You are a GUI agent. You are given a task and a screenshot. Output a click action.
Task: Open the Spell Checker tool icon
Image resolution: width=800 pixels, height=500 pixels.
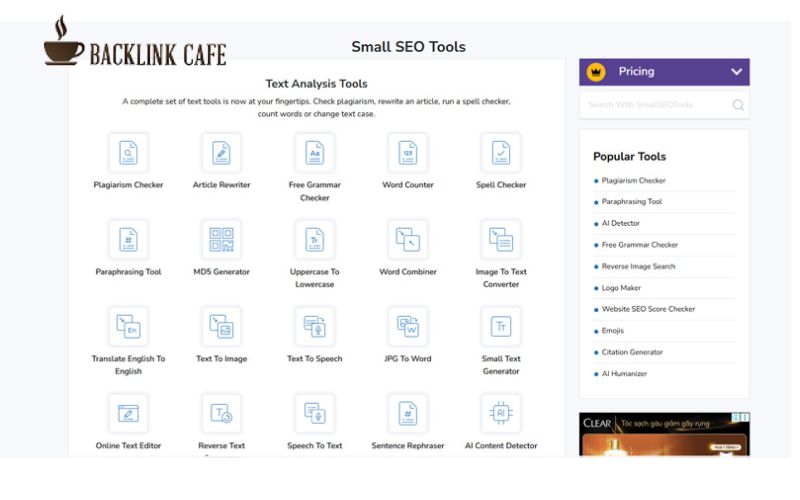click(501, 153)
